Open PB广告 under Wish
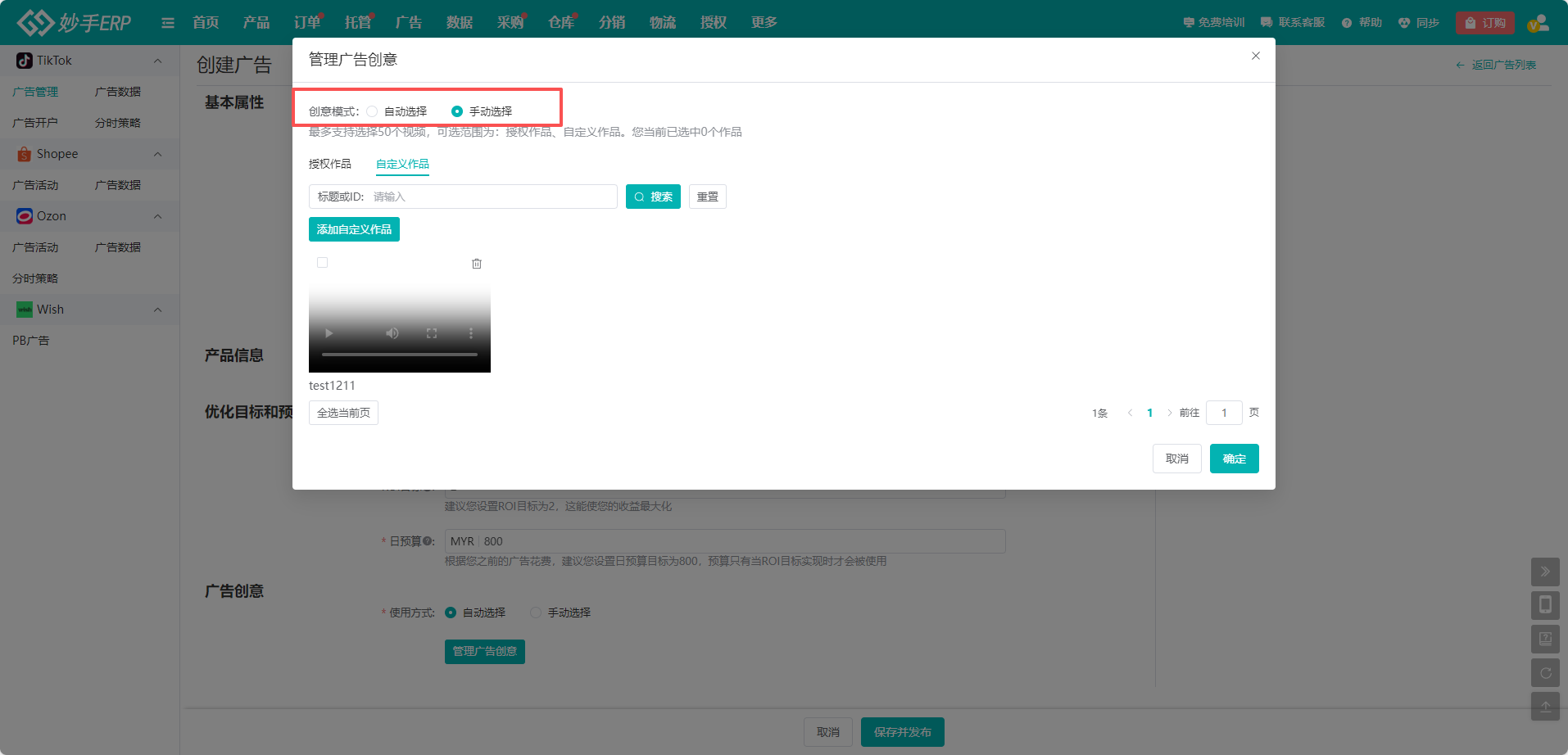This screenshot has height=755, width=1568. tap(31, 341)
